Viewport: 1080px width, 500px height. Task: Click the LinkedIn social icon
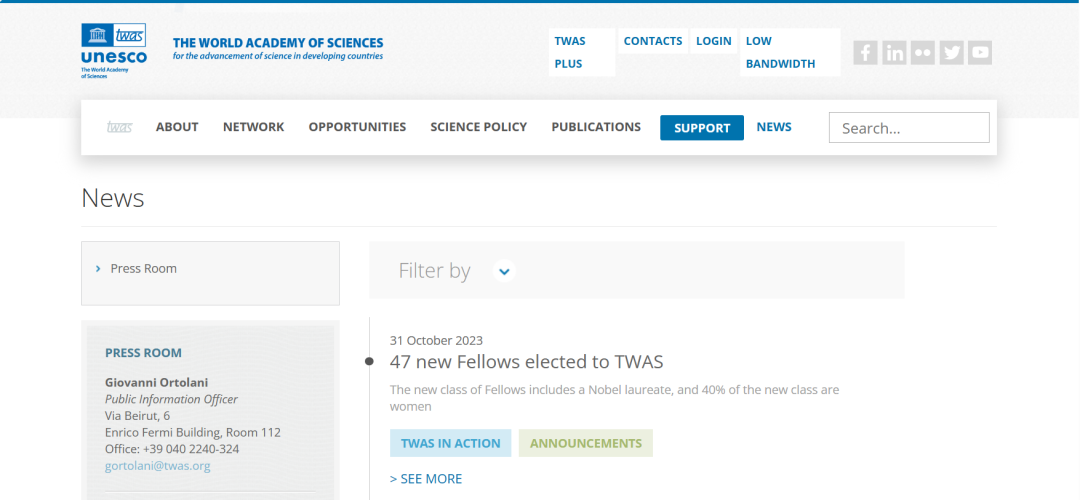(894, 53)
